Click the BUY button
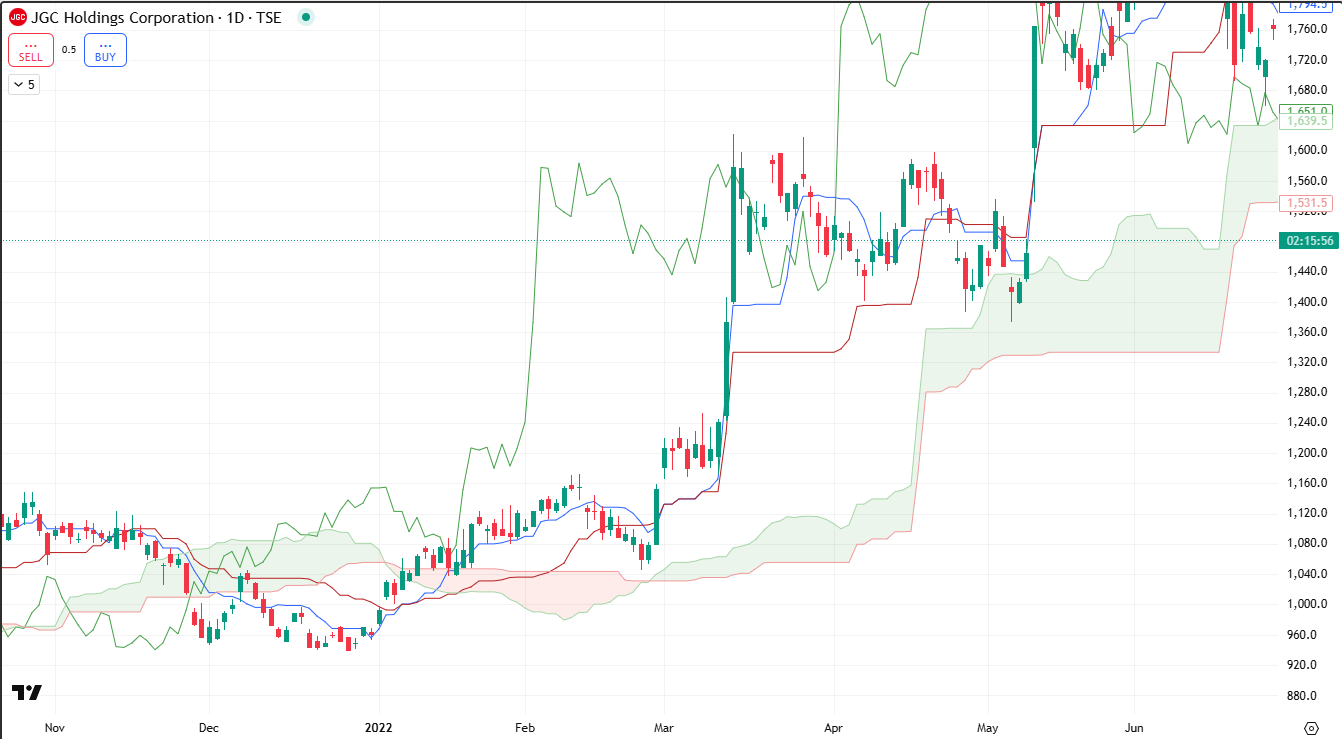The image size is (1342, 739). click(105, 50)
